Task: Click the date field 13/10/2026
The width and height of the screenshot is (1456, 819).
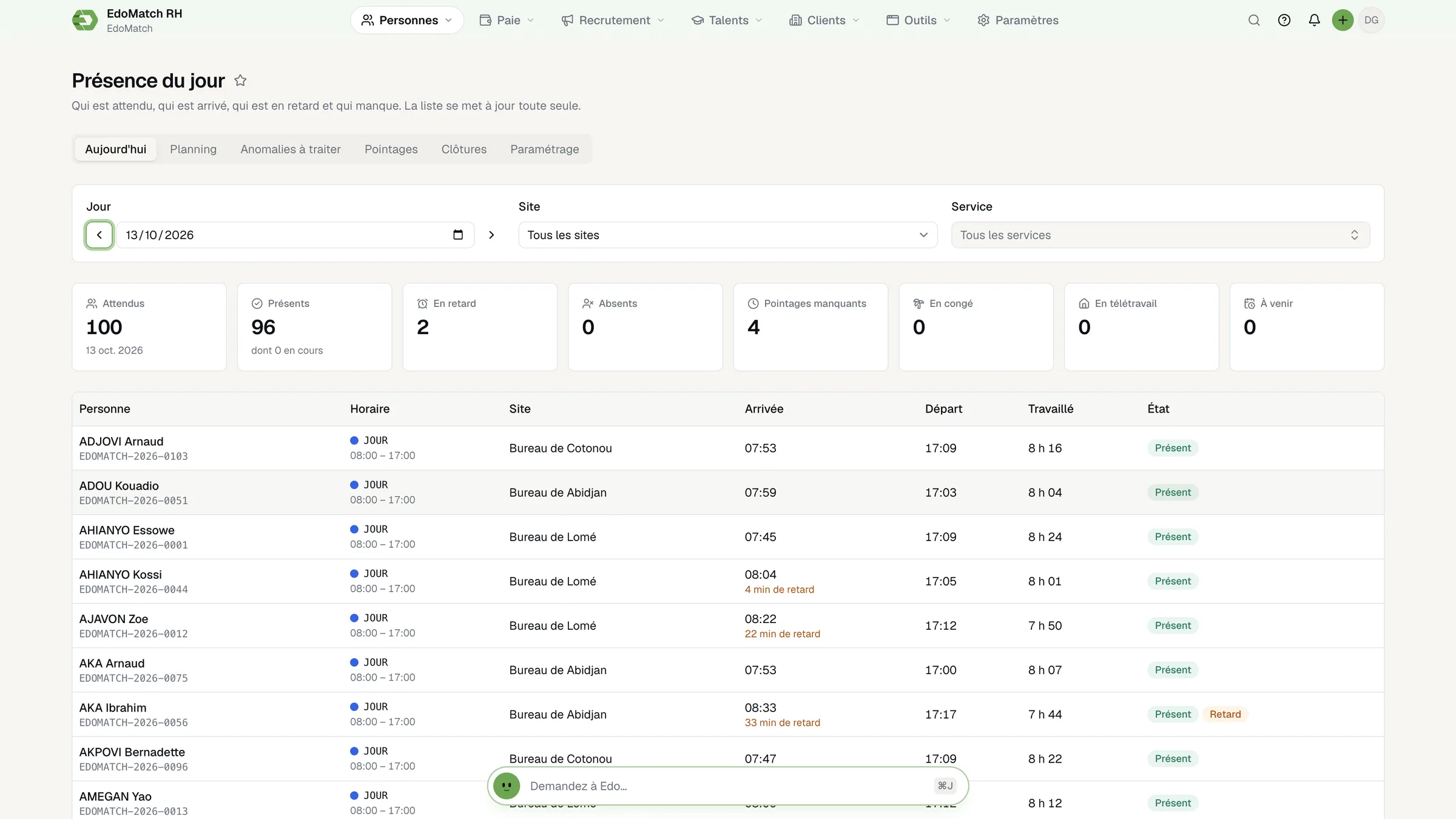Action: point(295,235)
